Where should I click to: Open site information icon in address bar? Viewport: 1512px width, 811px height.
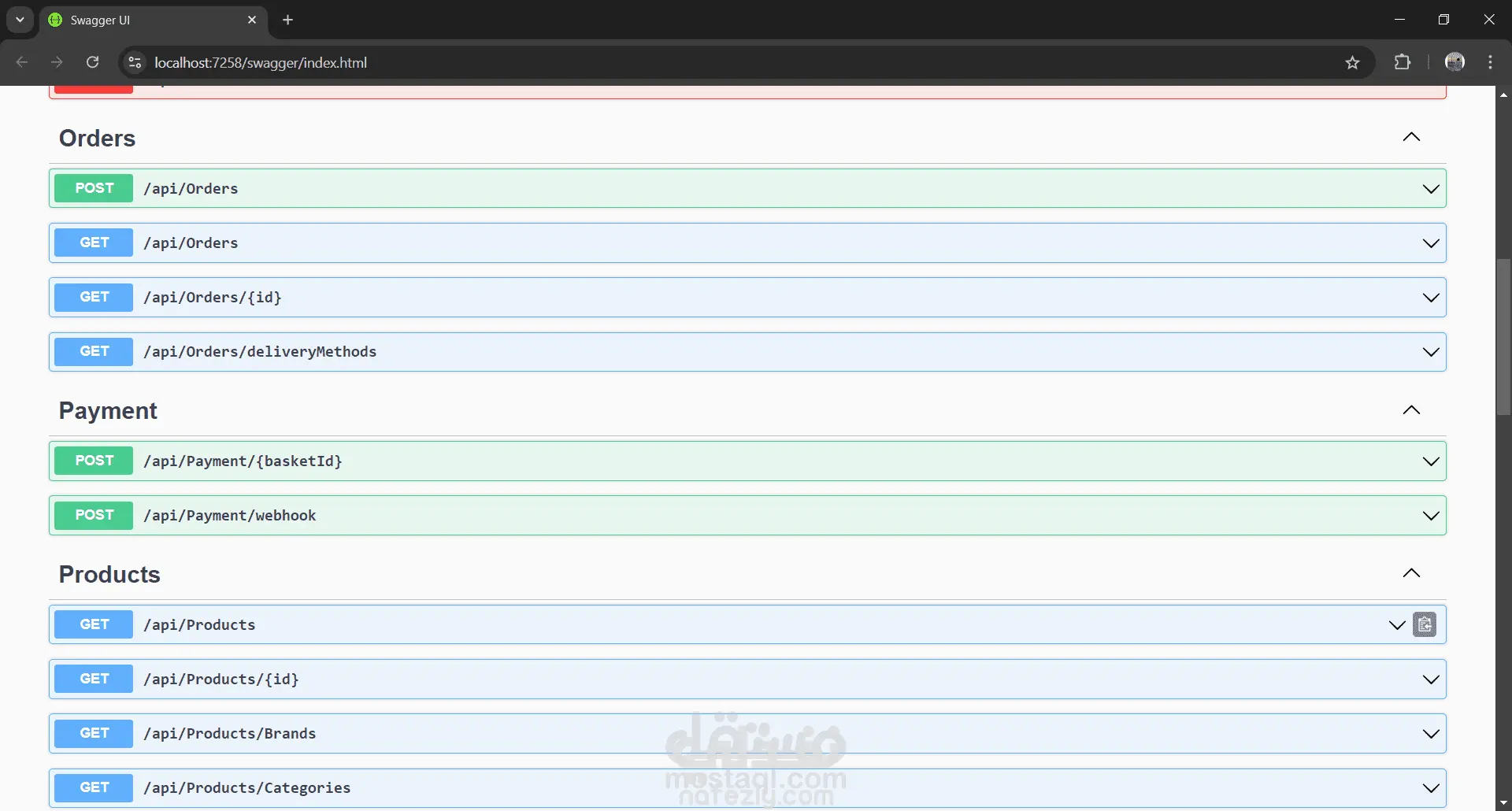(x=135, y=62)
